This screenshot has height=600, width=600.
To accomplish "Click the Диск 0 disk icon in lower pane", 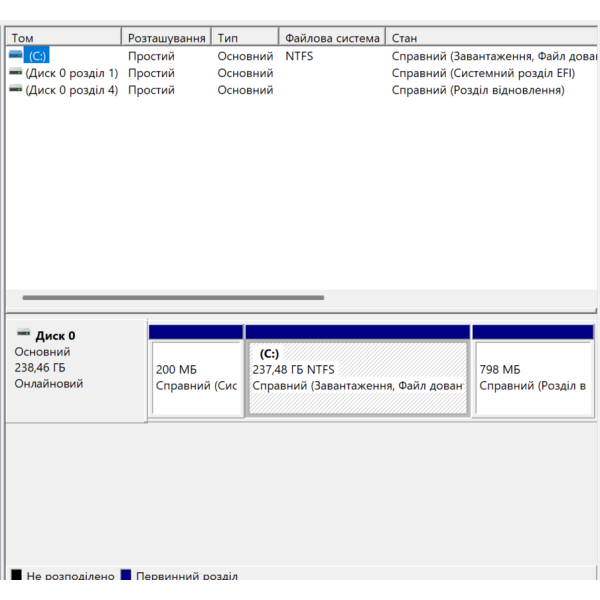I will click(23, 333).
